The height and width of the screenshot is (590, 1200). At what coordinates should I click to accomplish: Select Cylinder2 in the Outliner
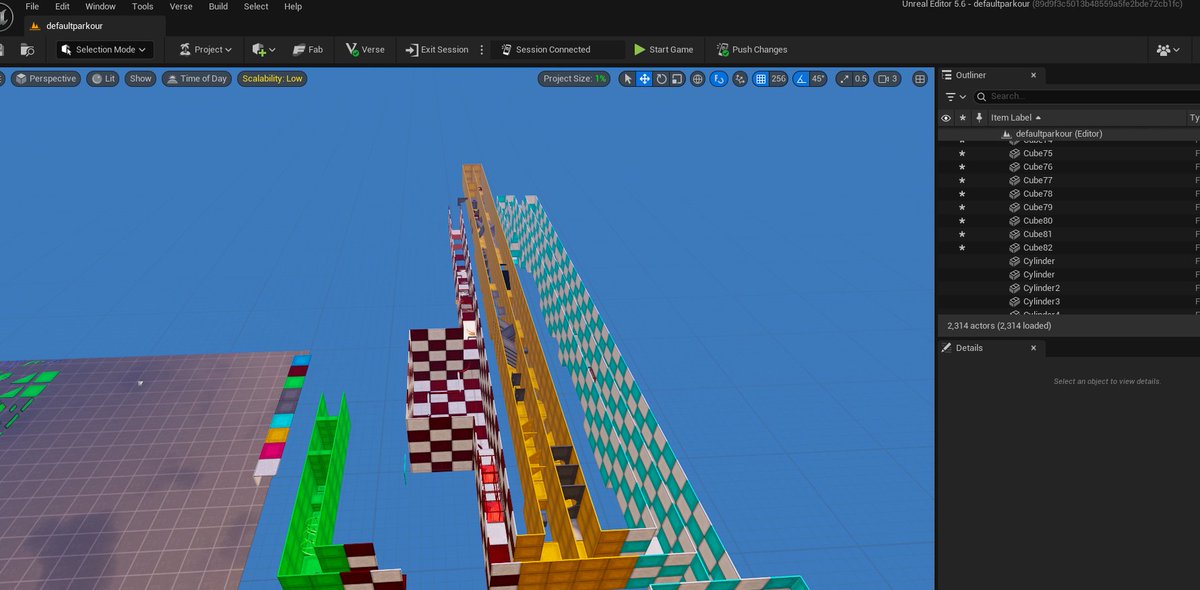(1041, 288)
